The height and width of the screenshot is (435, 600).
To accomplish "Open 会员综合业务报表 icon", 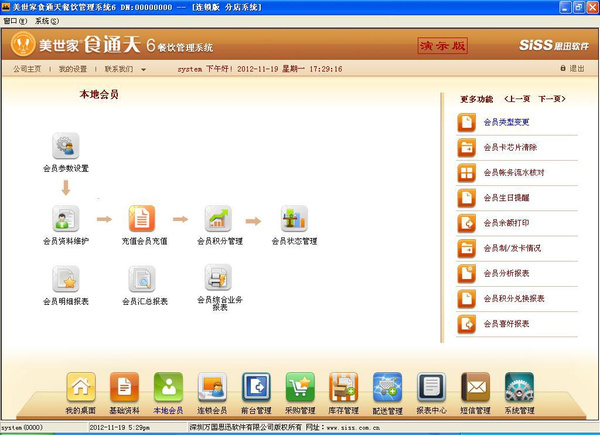I will pyautogui.click(x=218, y=277).
